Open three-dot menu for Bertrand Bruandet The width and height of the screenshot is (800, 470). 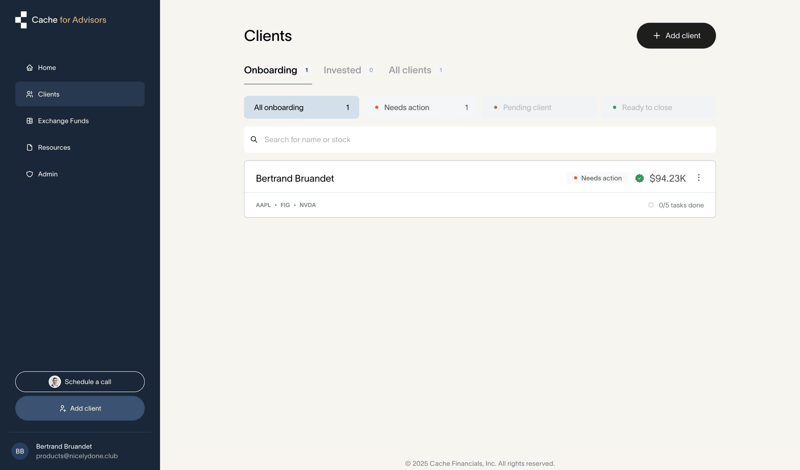click(699, 178)
